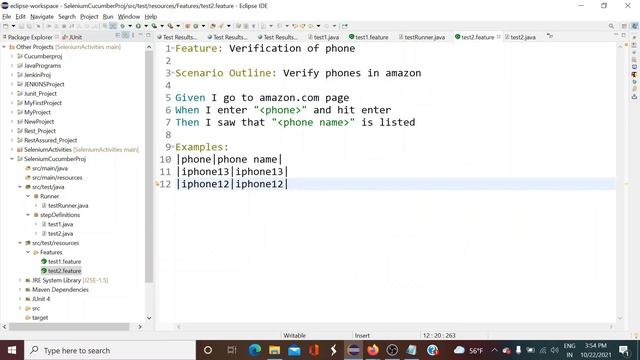This screenshot has width=640, height=360.
Task: Click the Writable status bar field
Action: click(294, 336)
